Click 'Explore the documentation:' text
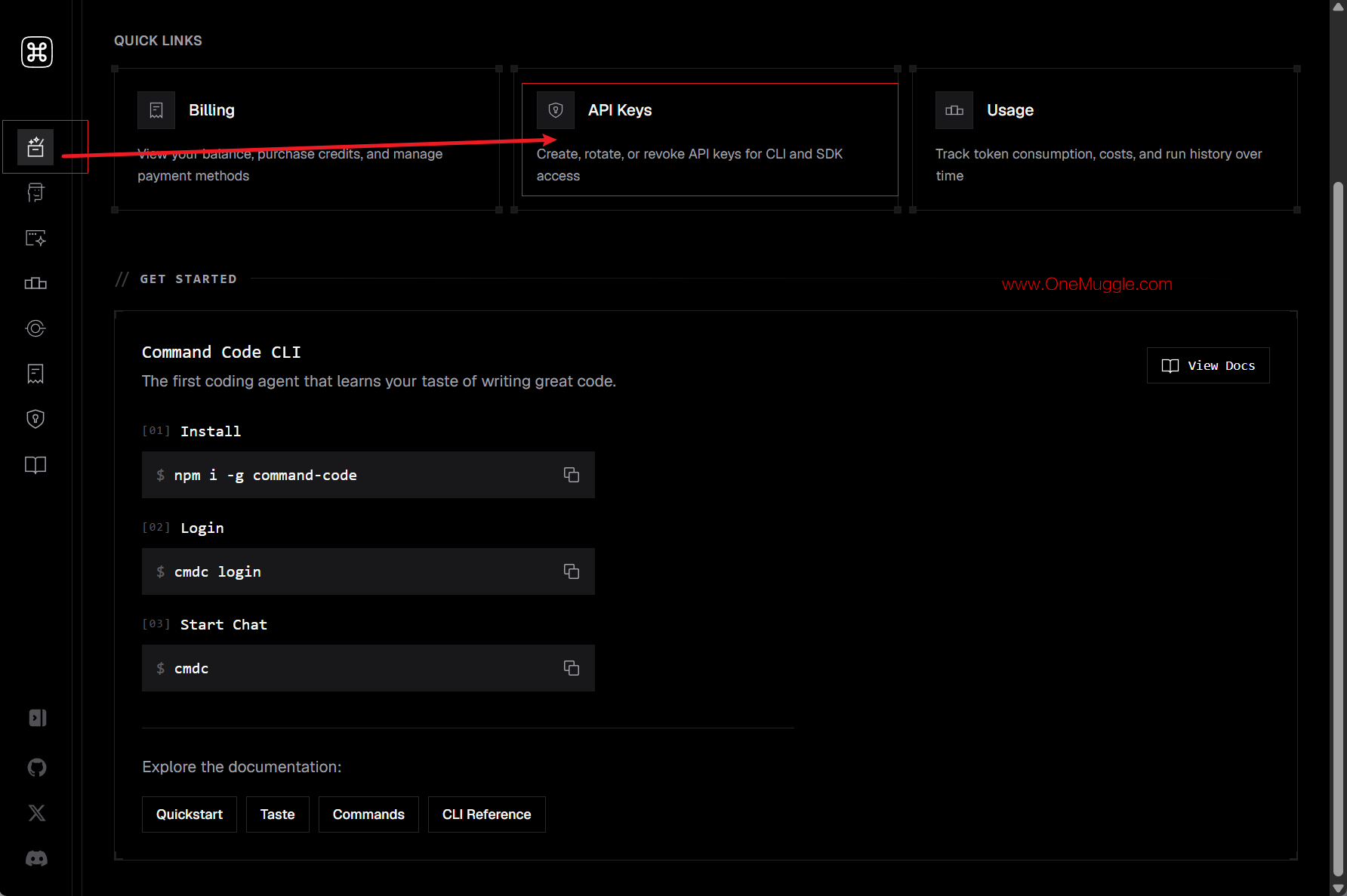Image resolution: width=1347 pixels, height=896 pixels. click(x=242, y=767)
